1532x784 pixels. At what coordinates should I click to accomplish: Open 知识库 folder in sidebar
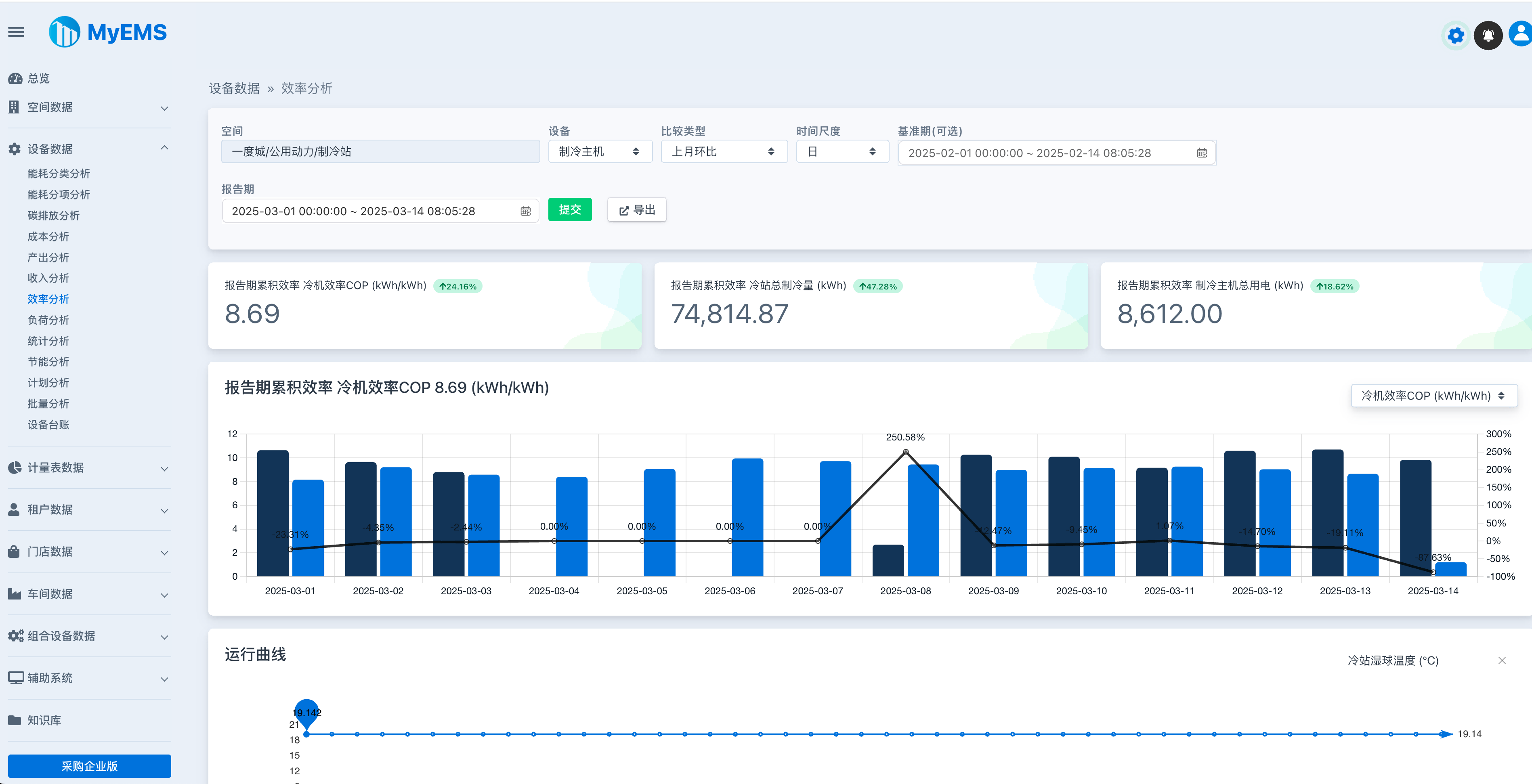click(x=44, y=720)
